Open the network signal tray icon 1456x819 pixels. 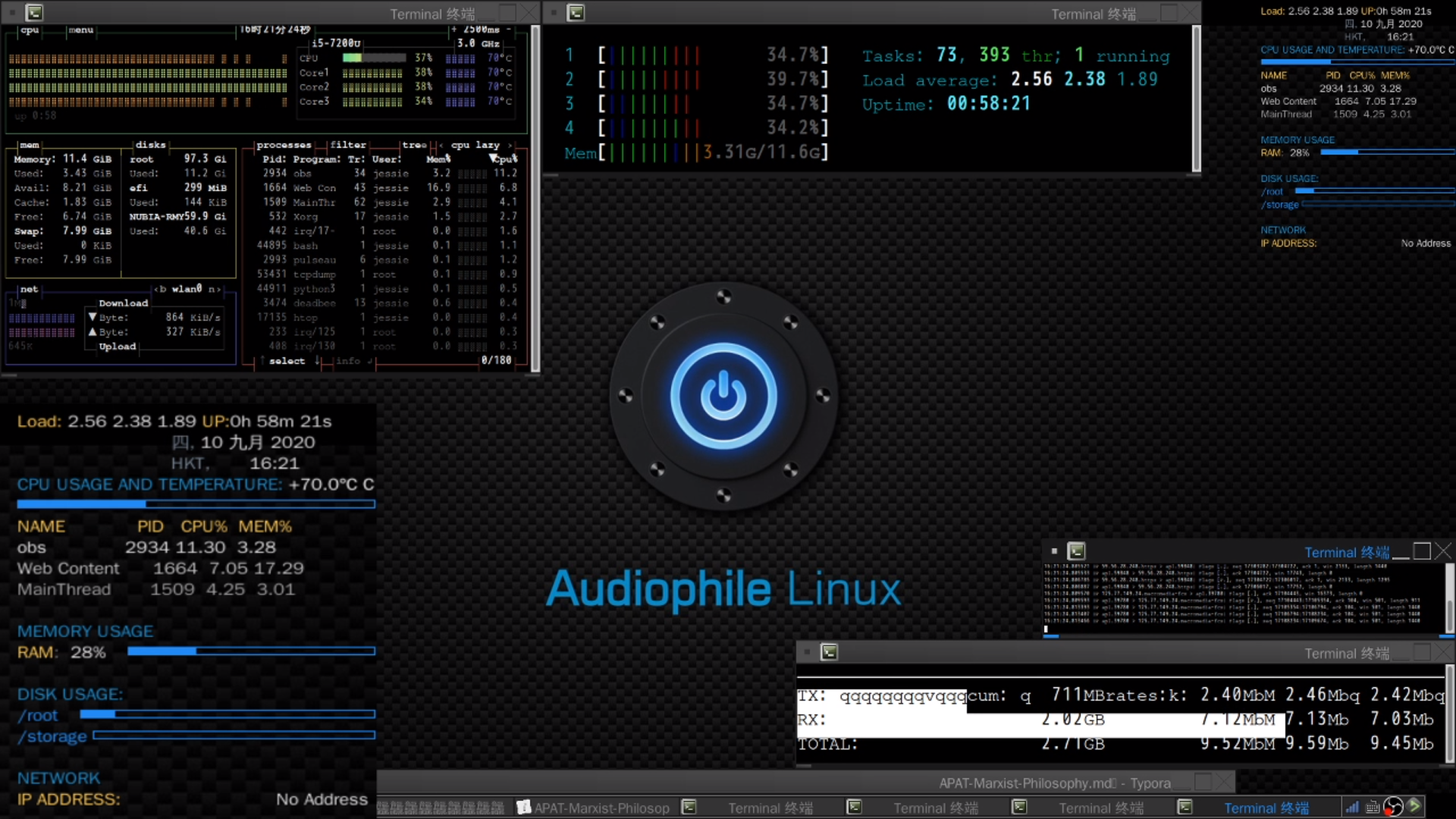pyautogui.click(x=1352, y=807)
